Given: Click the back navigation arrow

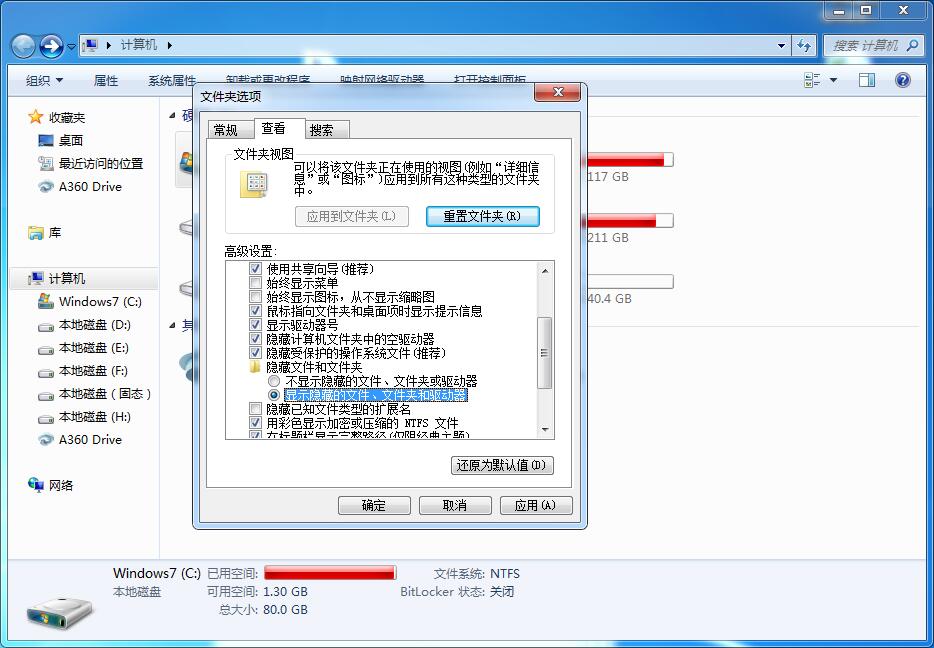Looking at the screenshot, I should (x=22, y=45).
